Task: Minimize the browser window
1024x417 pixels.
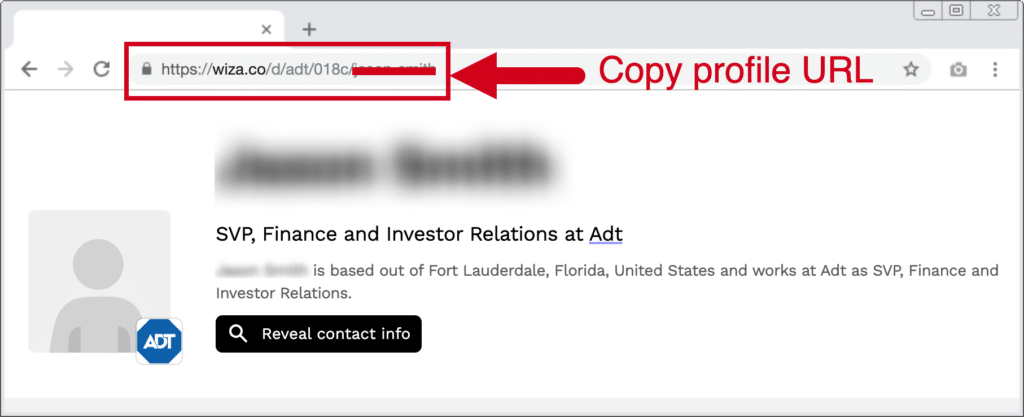Action: [x=926, y=10]
